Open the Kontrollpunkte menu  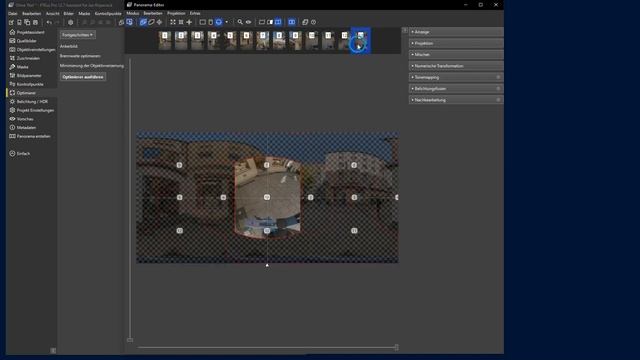(108, 13)
